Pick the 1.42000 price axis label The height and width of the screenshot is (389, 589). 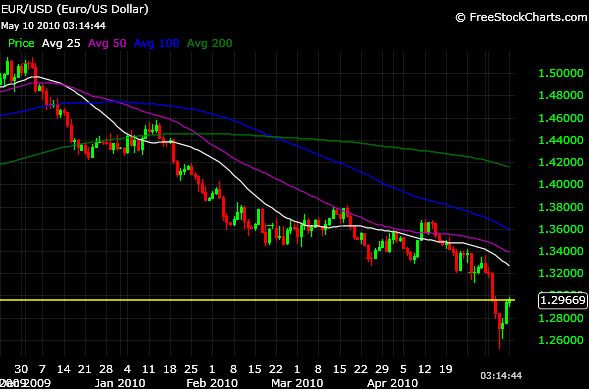tap(561, 162)
